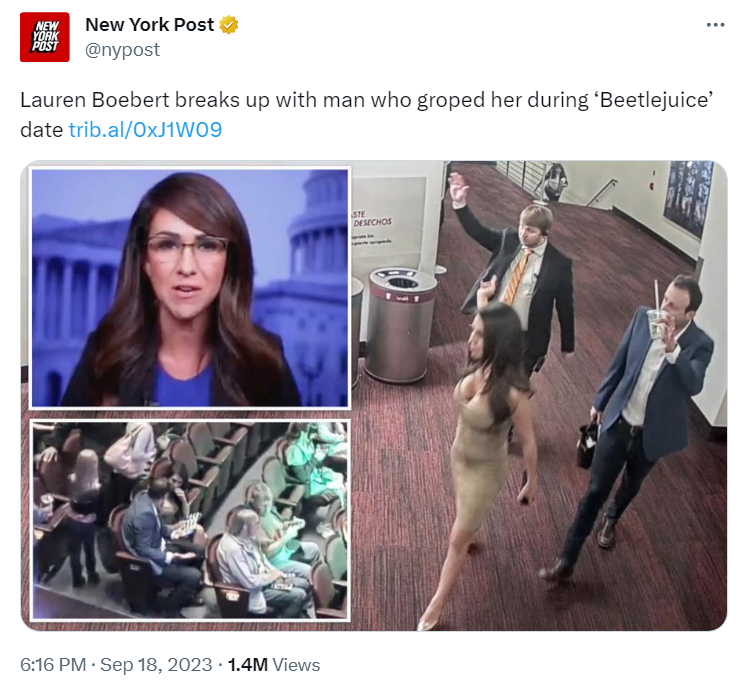Click the orange striped tie in the photo
The width and height of the screenshot is (741, 685).
click(517, 276)
